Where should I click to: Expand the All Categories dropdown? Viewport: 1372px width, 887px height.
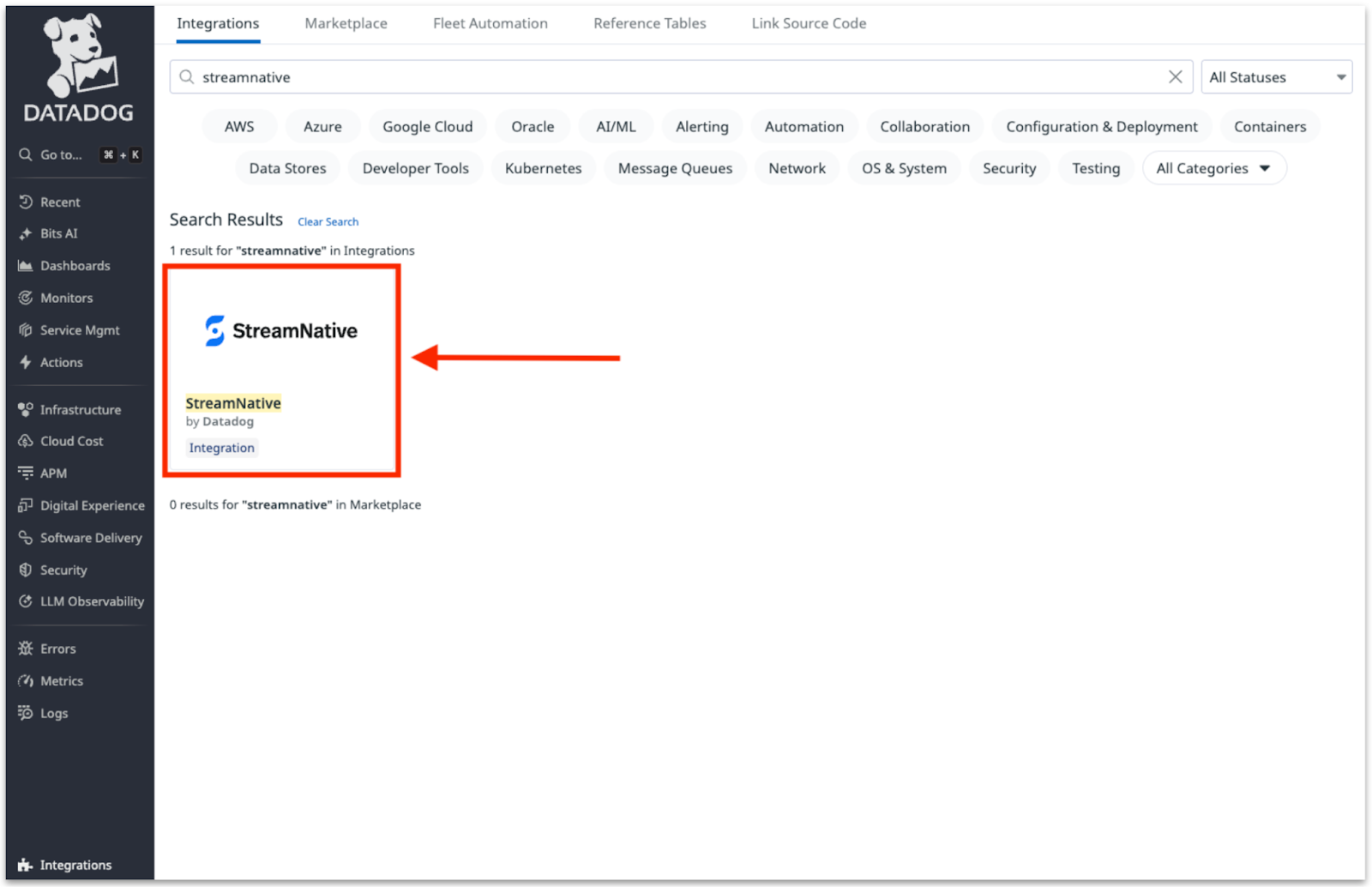[1213, 168]
